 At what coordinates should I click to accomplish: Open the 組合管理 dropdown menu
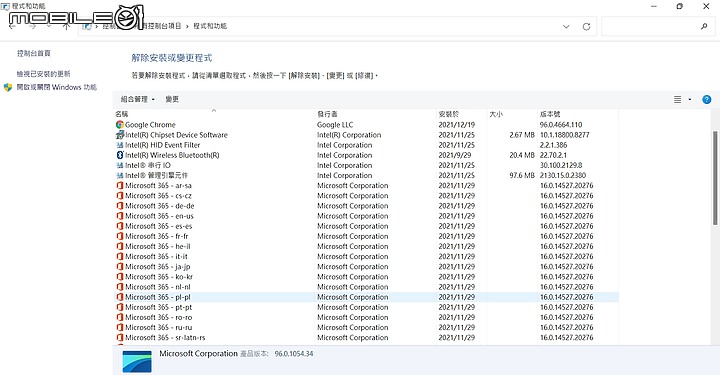137,99
